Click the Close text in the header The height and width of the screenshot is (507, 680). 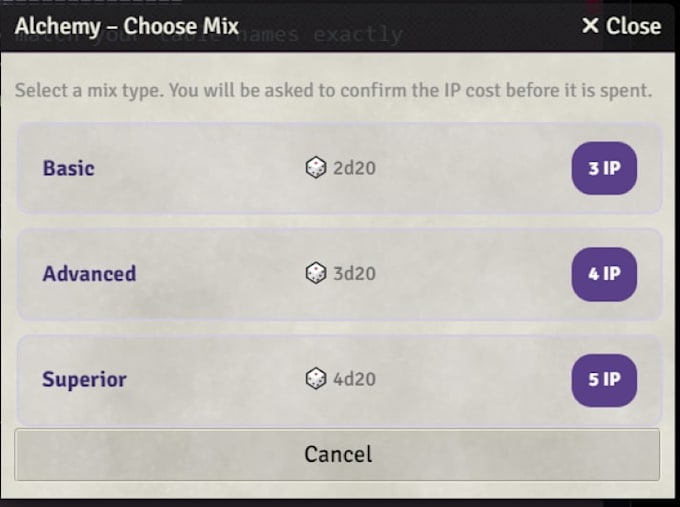point(634,26)
